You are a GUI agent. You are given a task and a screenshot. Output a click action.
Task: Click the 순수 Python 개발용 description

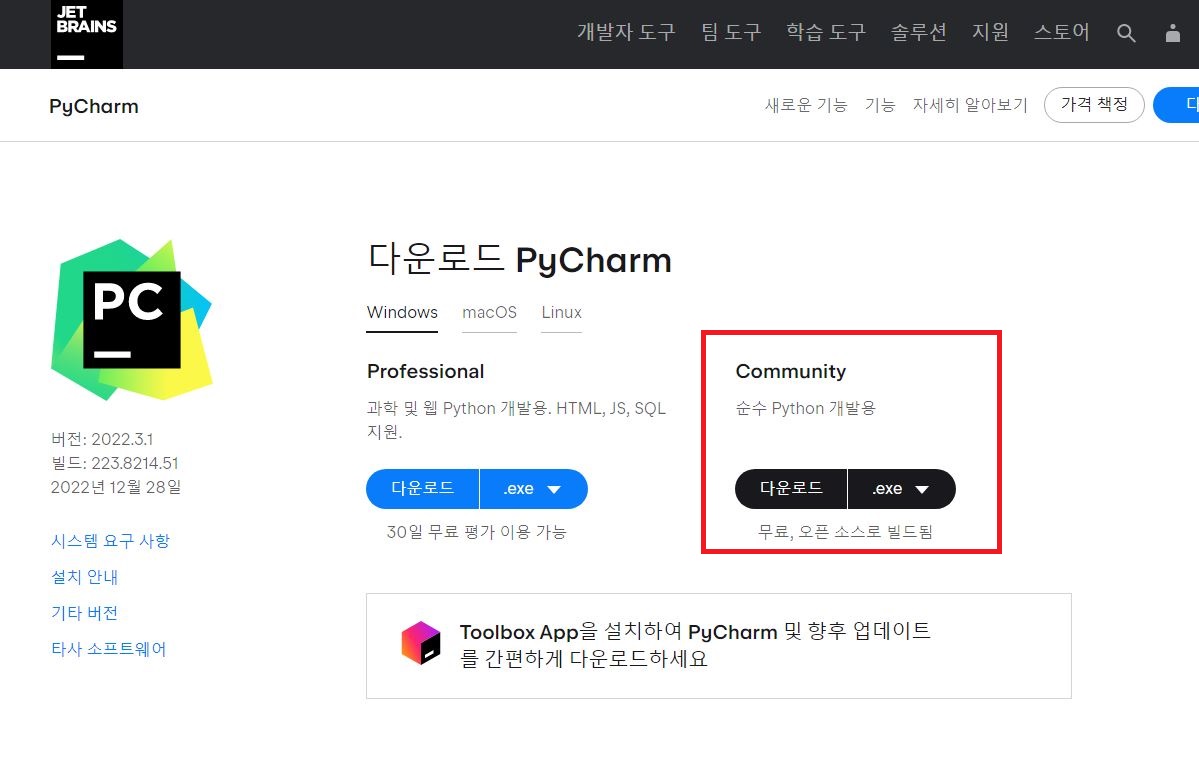805,408
